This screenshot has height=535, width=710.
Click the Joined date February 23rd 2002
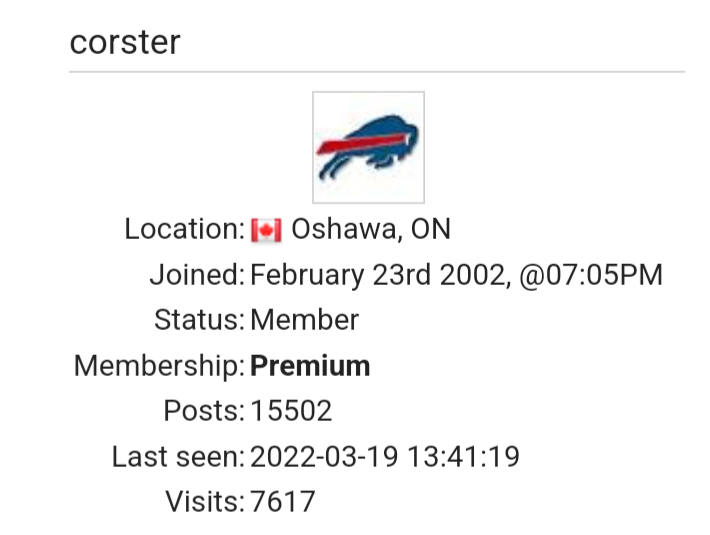point(377,275)
